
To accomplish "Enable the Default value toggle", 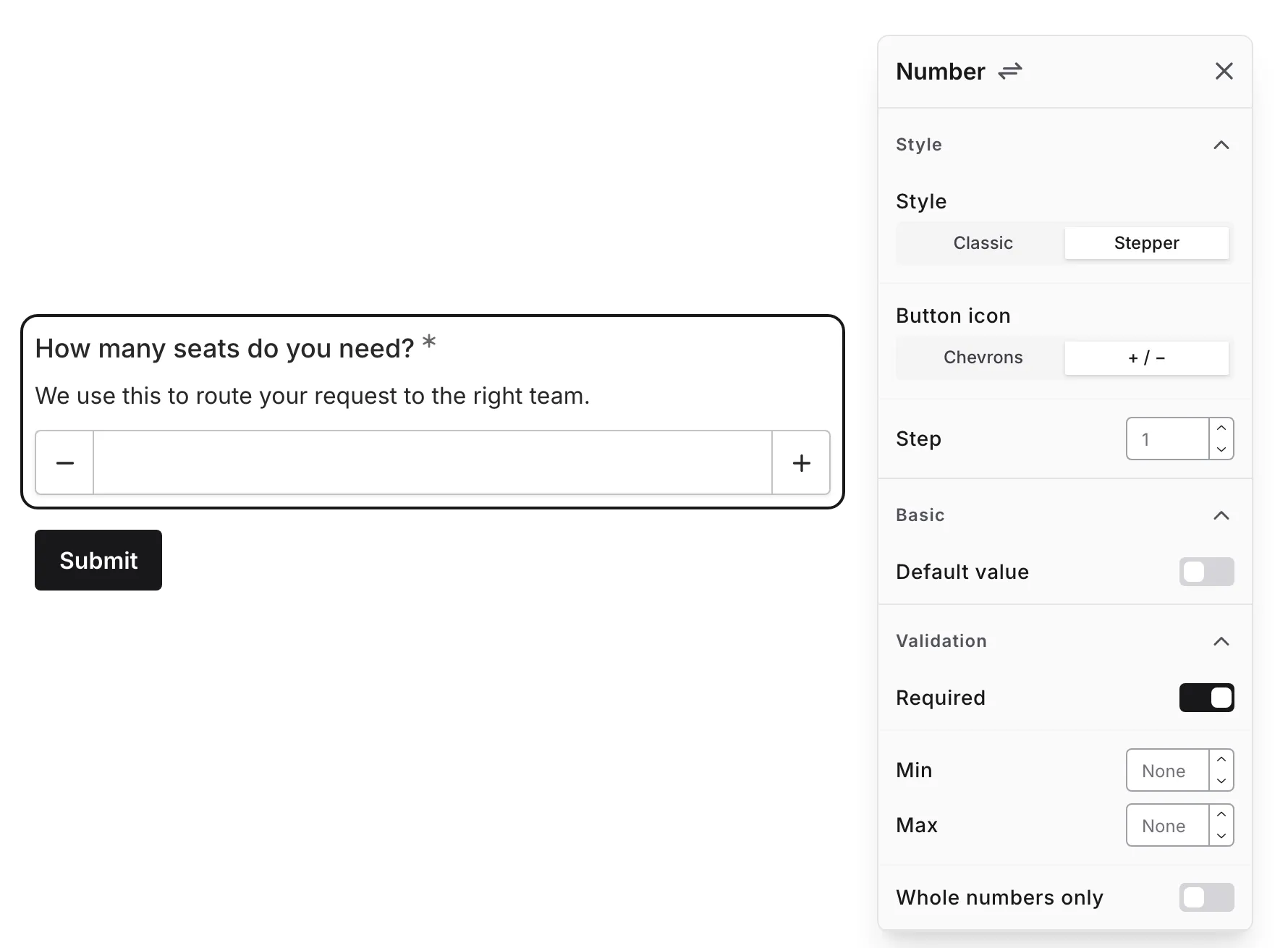I will click(x=1206, y=572).
